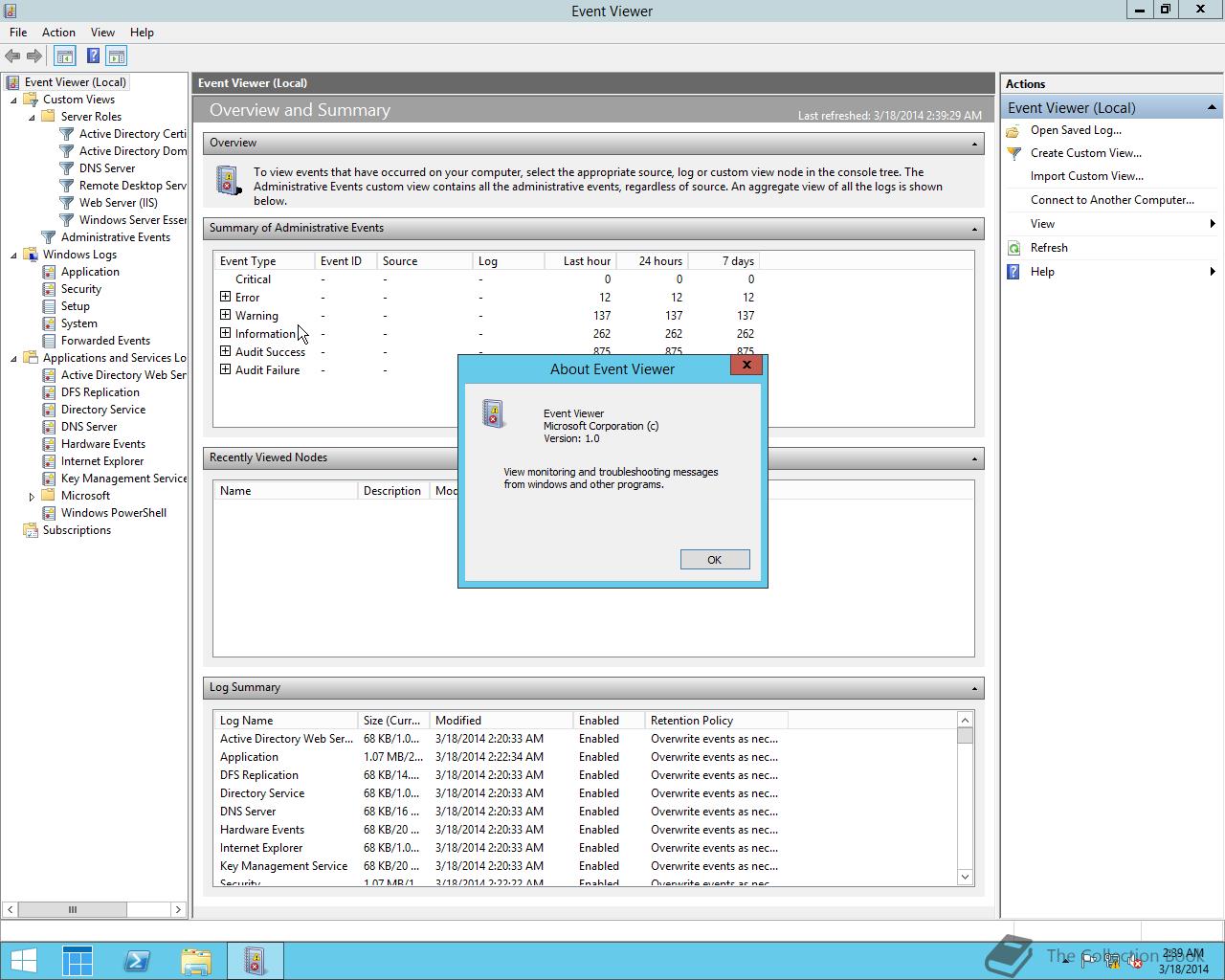Close the About Event Viewer dialog

coord(746,365)
